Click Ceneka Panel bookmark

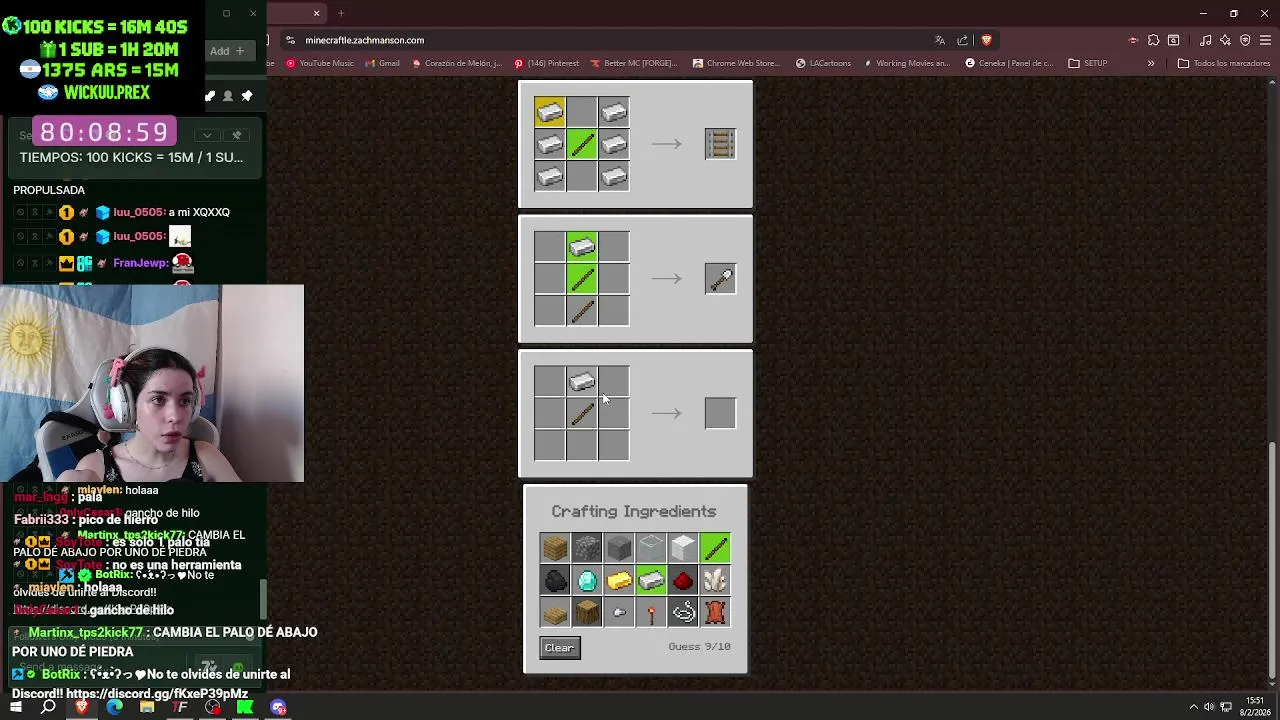pyautogui.click(x=1009, y=63)
